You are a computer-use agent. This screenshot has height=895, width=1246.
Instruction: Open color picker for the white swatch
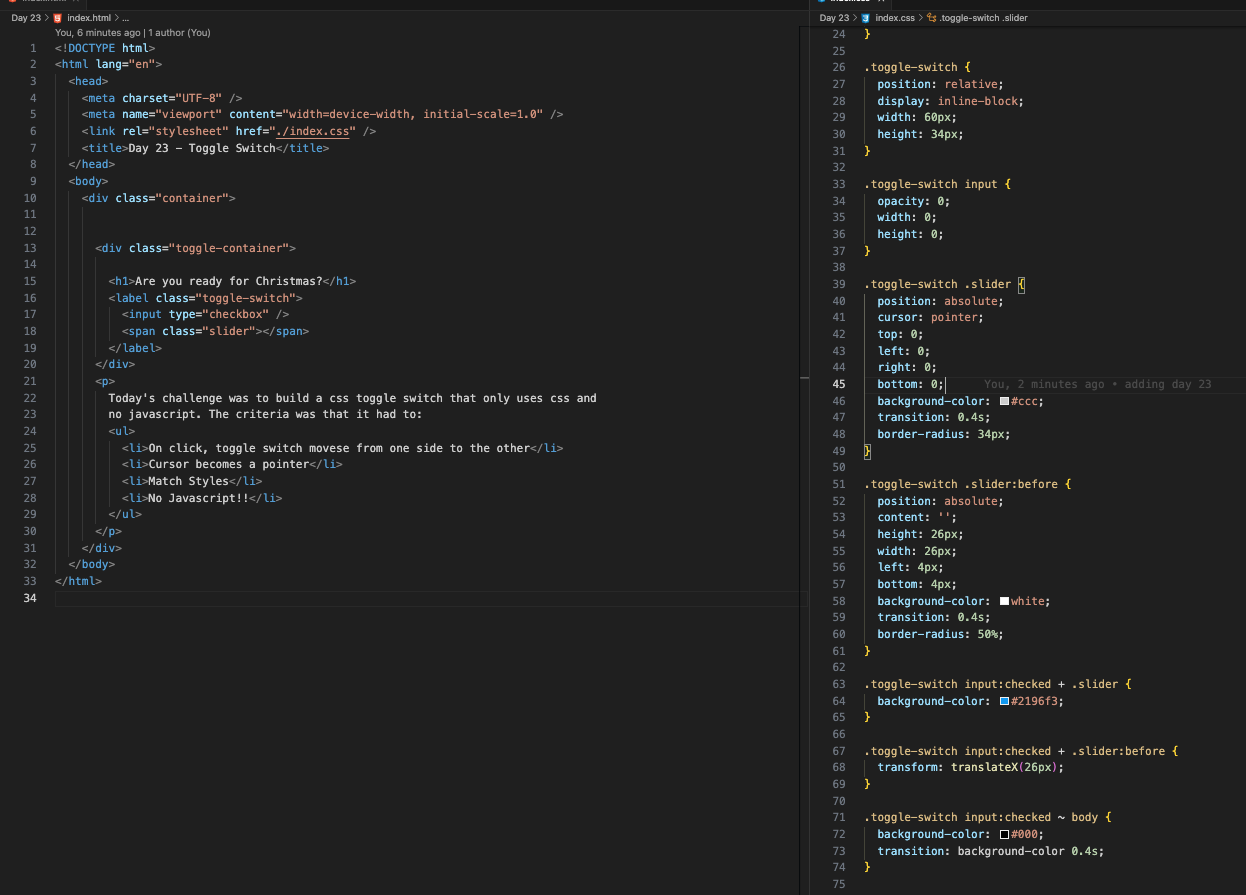pos(1004,601)
